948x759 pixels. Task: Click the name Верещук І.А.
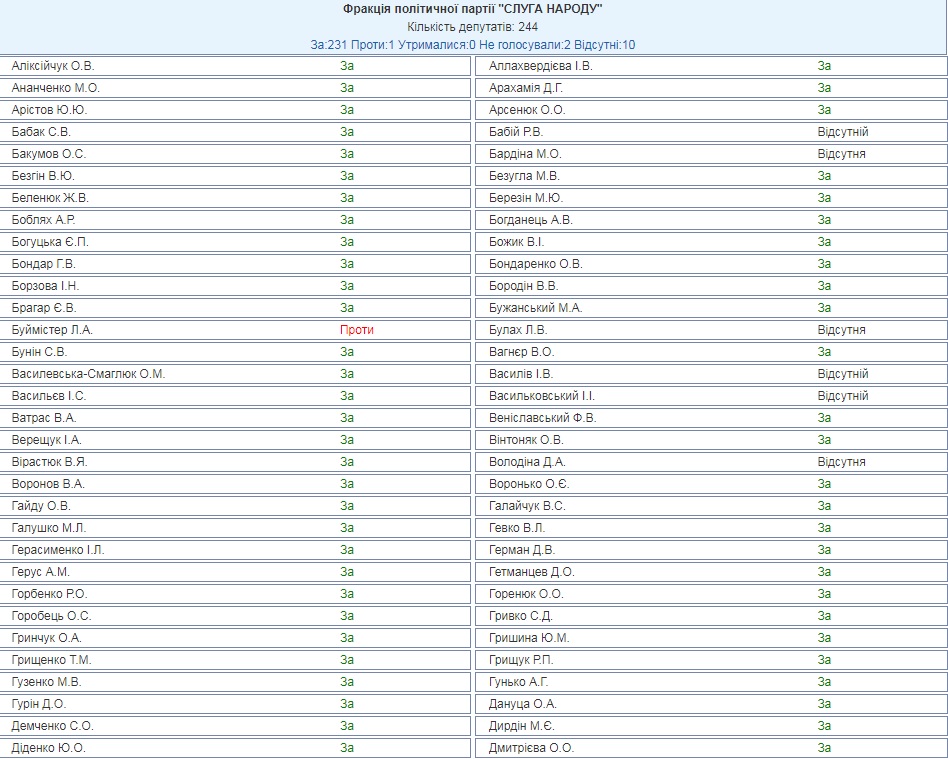(46, 440)
